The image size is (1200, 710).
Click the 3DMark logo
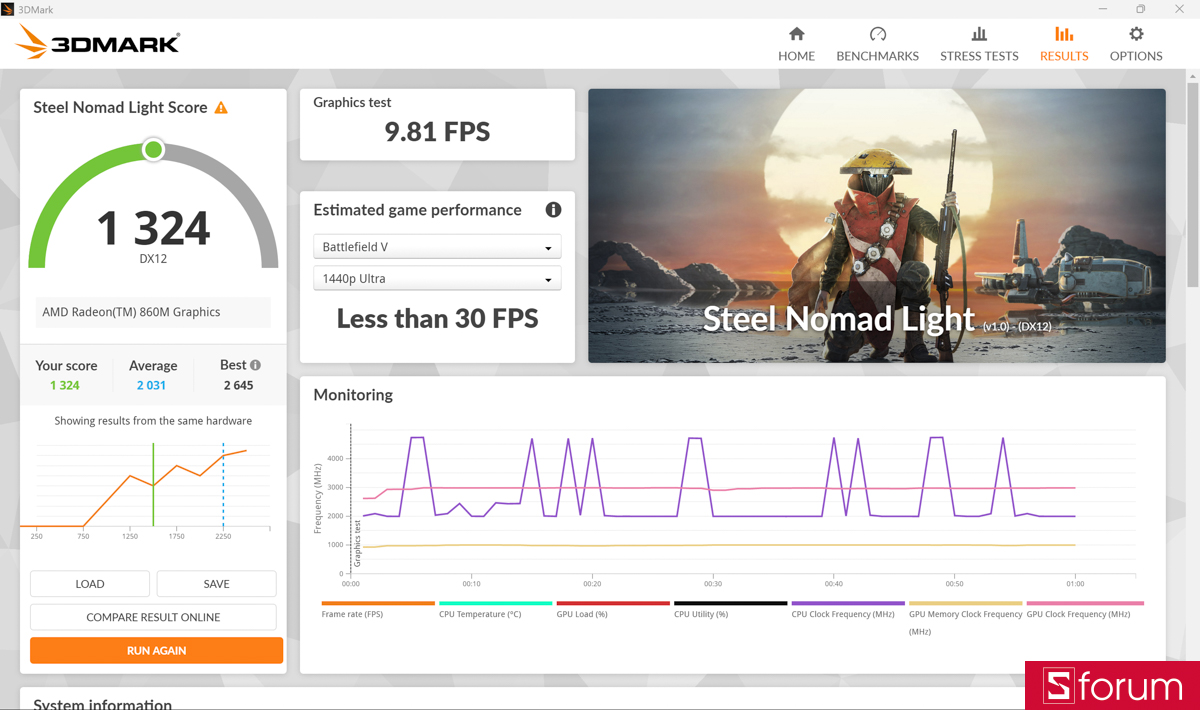point(95,41)
